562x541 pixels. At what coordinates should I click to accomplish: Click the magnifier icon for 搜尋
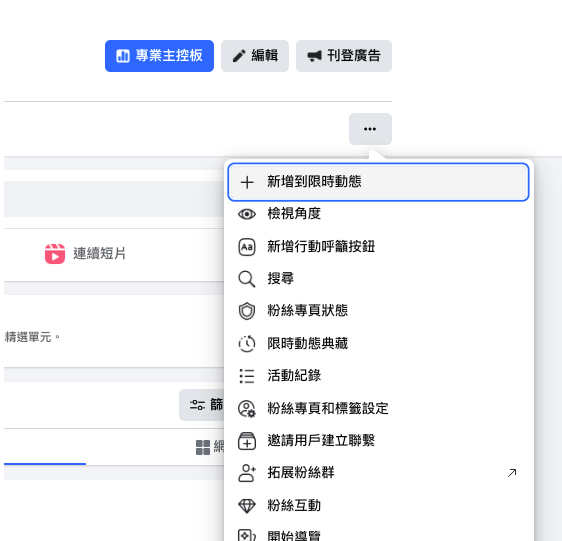[247, 279]
